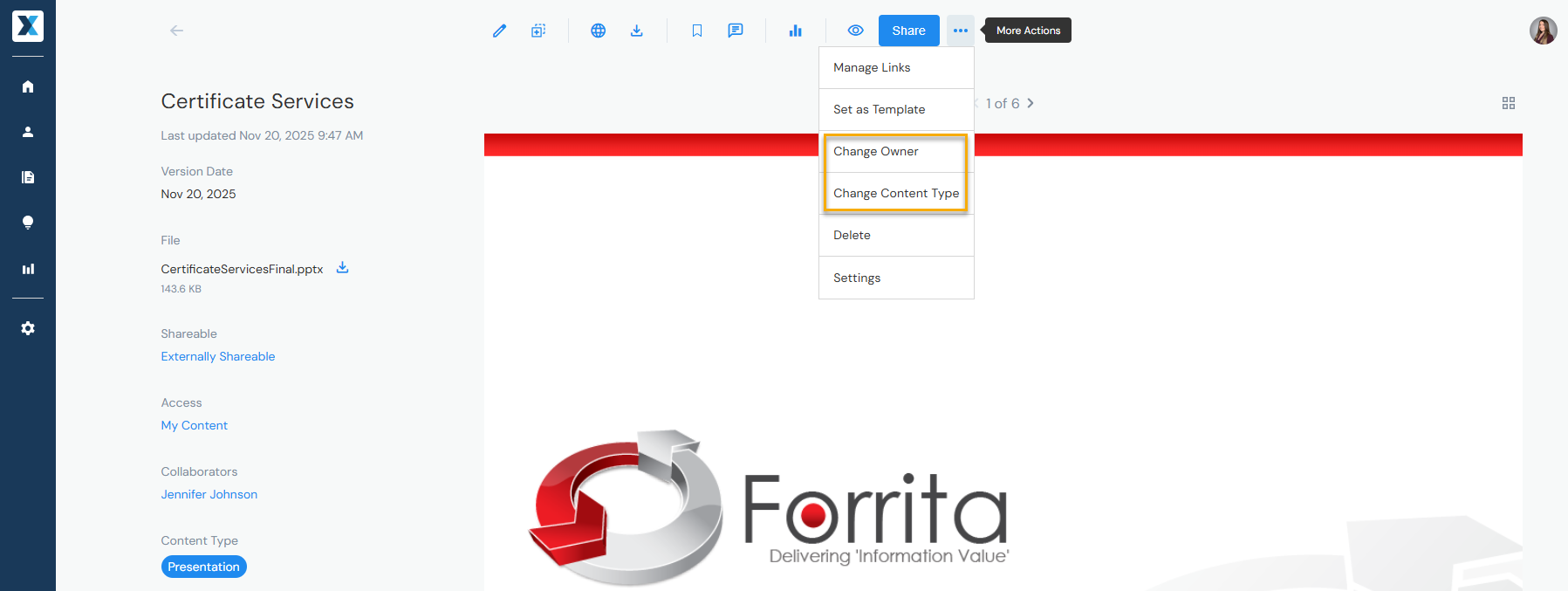The width and height of the screenshot is (1568, 591).
Task: Click the X app logo in sidebar
Action: [x=28, y=26]
